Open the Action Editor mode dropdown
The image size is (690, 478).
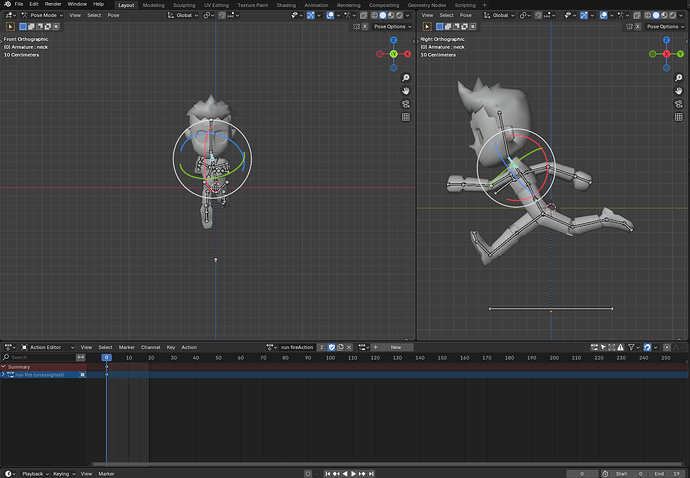pyautogui.click(x=48, y=347)
